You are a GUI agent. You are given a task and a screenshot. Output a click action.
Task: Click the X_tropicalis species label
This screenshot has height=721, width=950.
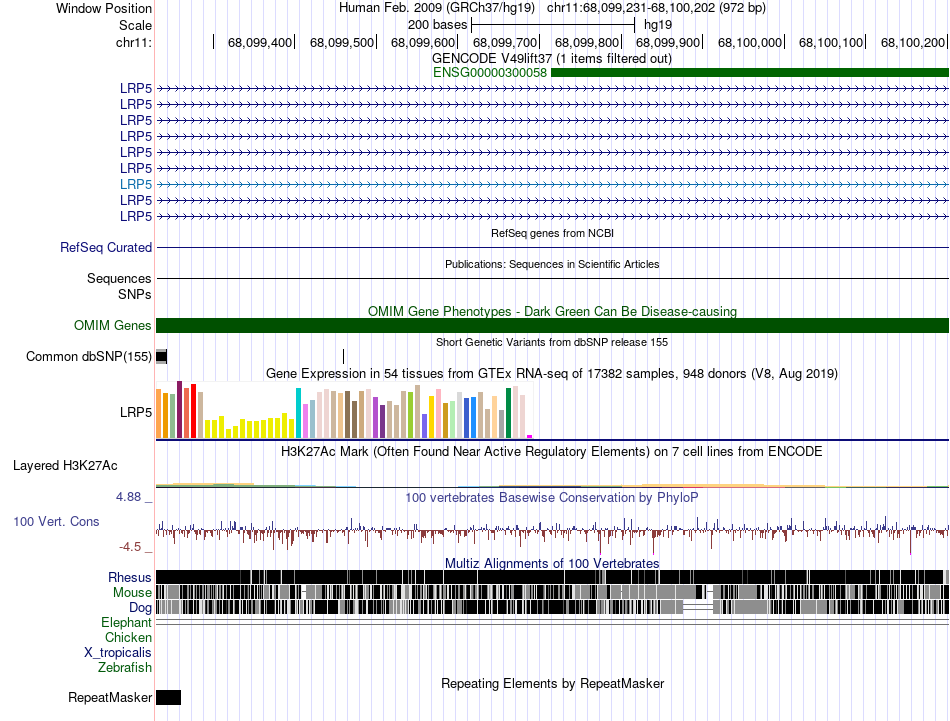(118, 653)
